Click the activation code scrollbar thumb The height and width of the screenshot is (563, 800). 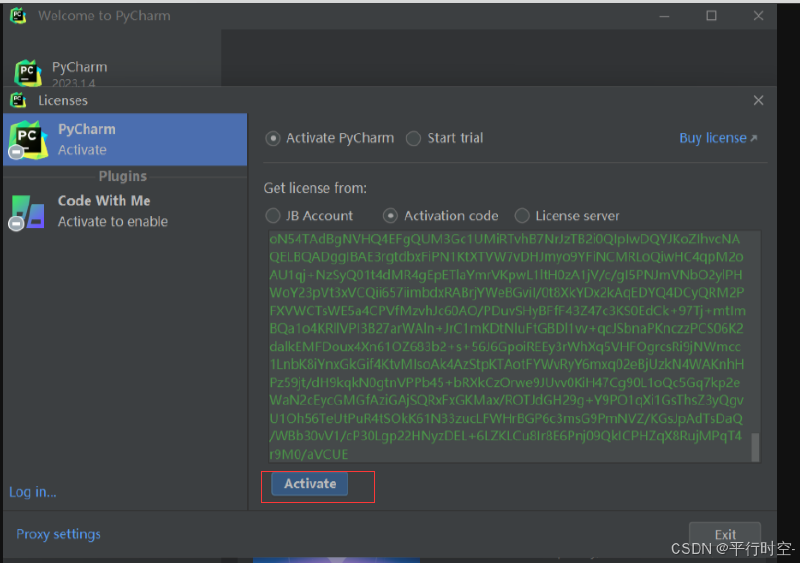click(x=755, y=447)
